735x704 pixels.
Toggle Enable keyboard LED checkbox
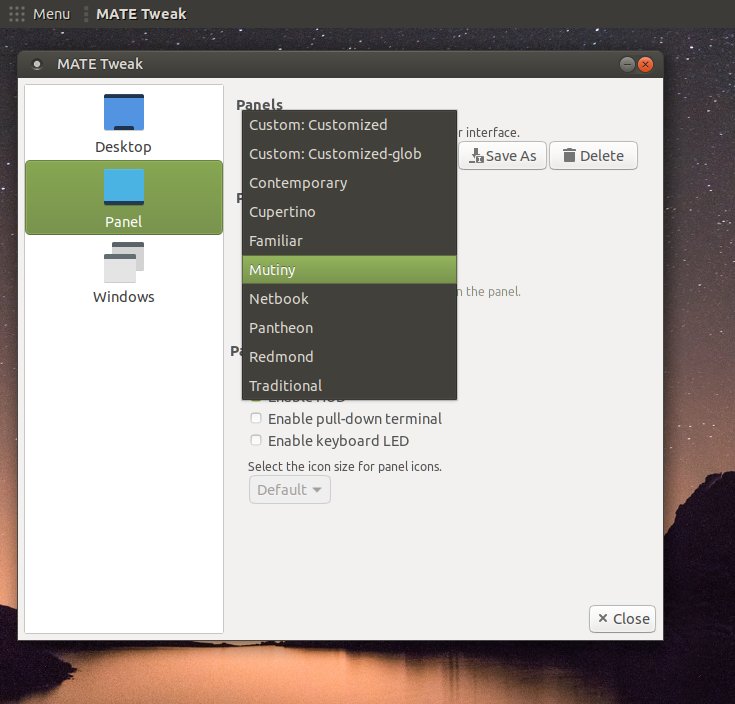(x=256, y=441)
